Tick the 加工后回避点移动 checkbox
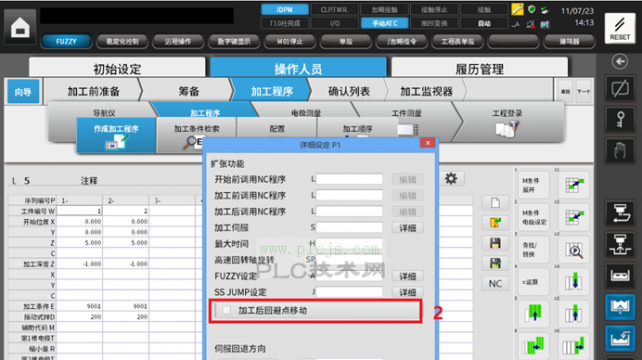This screenshot has width=642, height=360. pyautogui.click(x=226, y=310)
